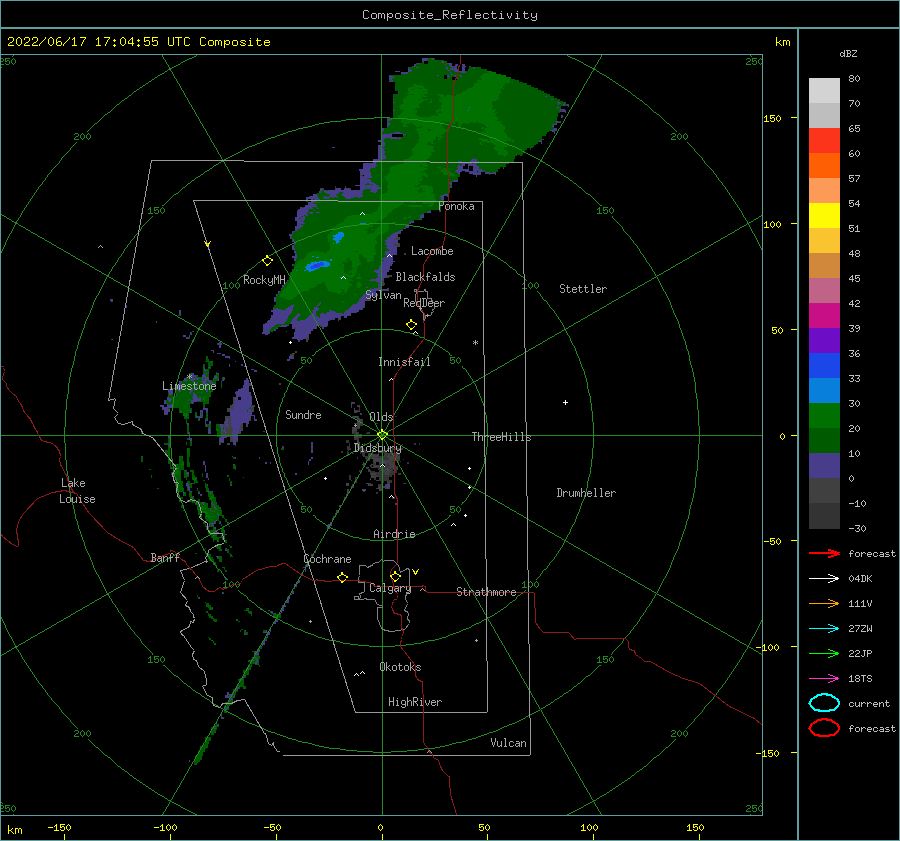Click the Blackfalds town label
This screenshot has height=841, width=900.
pyautogui.click(x=425, y=277)
